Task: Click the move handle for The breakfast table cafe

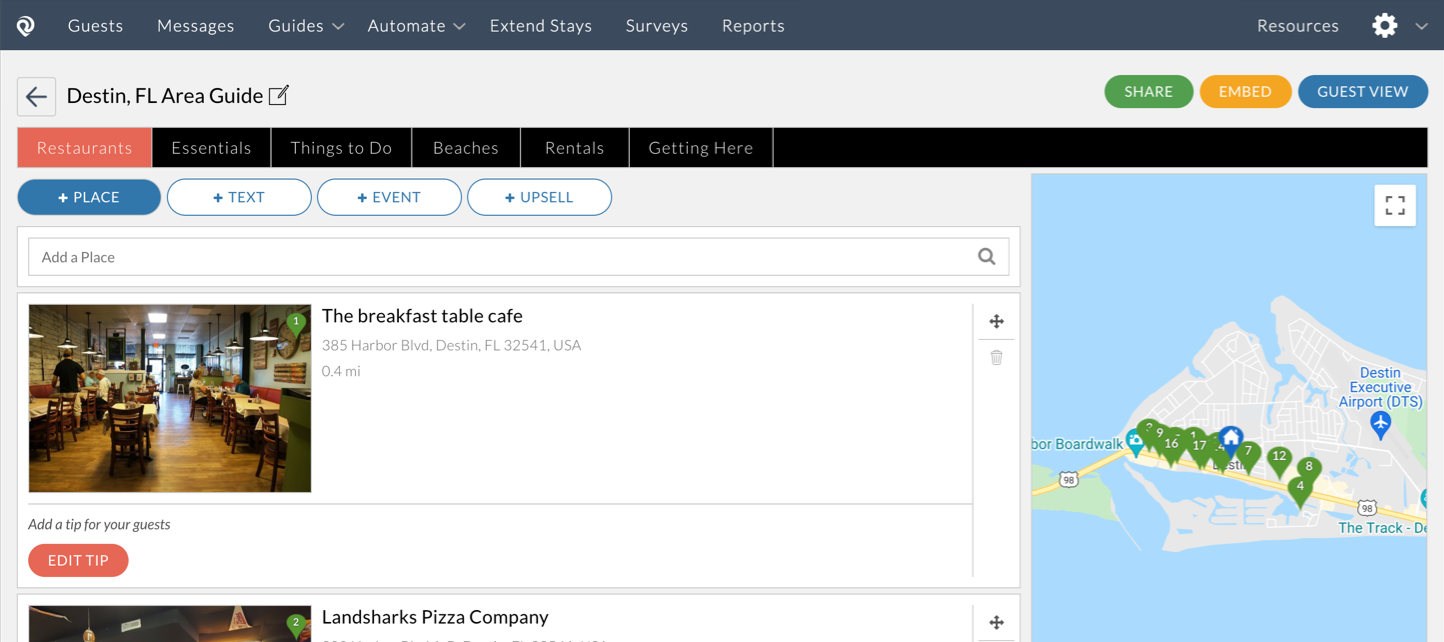Action: pos(996,321)
